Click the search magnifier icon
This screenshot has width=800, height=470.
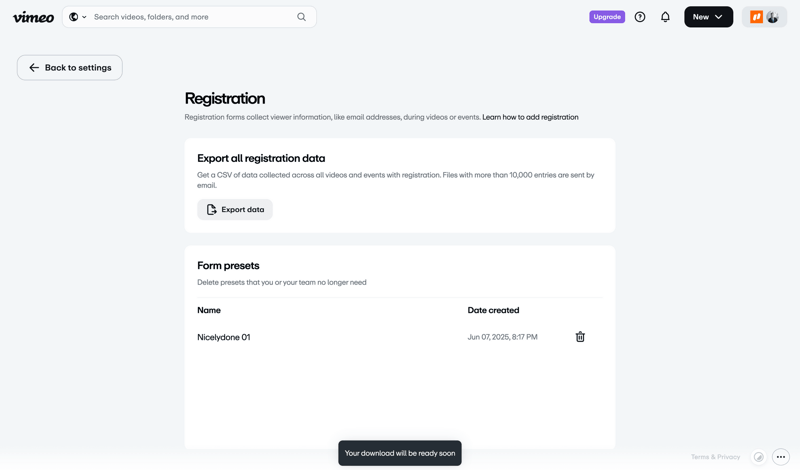301,17
